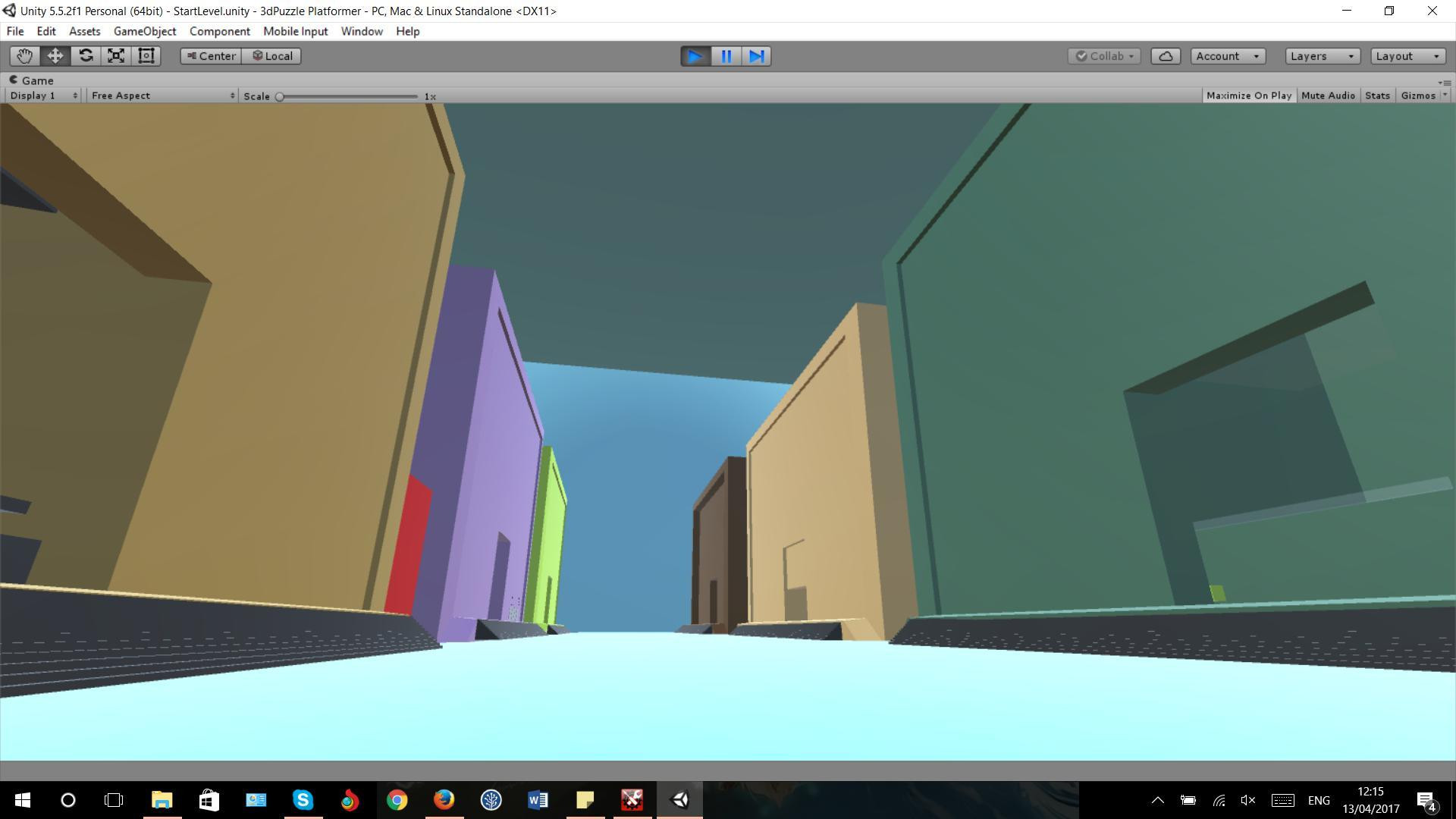Screen dimensions: 1456x819
Task: Select the Move tool
Action: pos(55,56)
